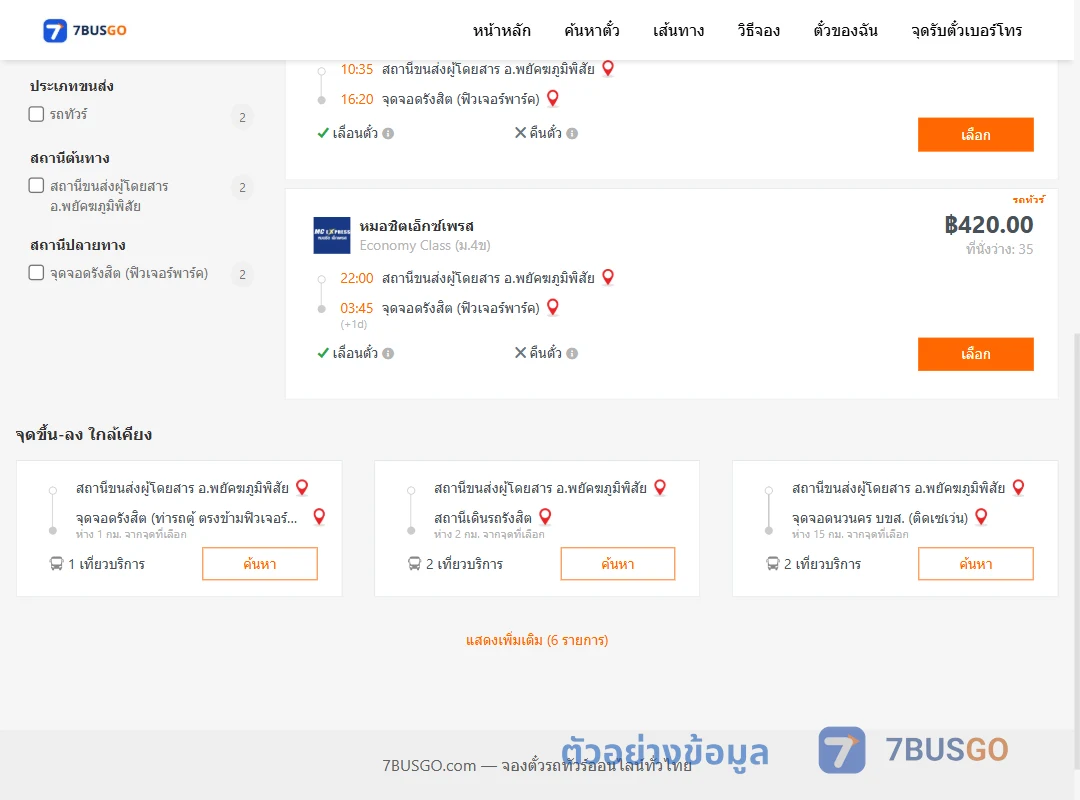Open origin pin in นวนคร nearby card
This screenshot has height=800, width=1080.
tap(1018, 487)
